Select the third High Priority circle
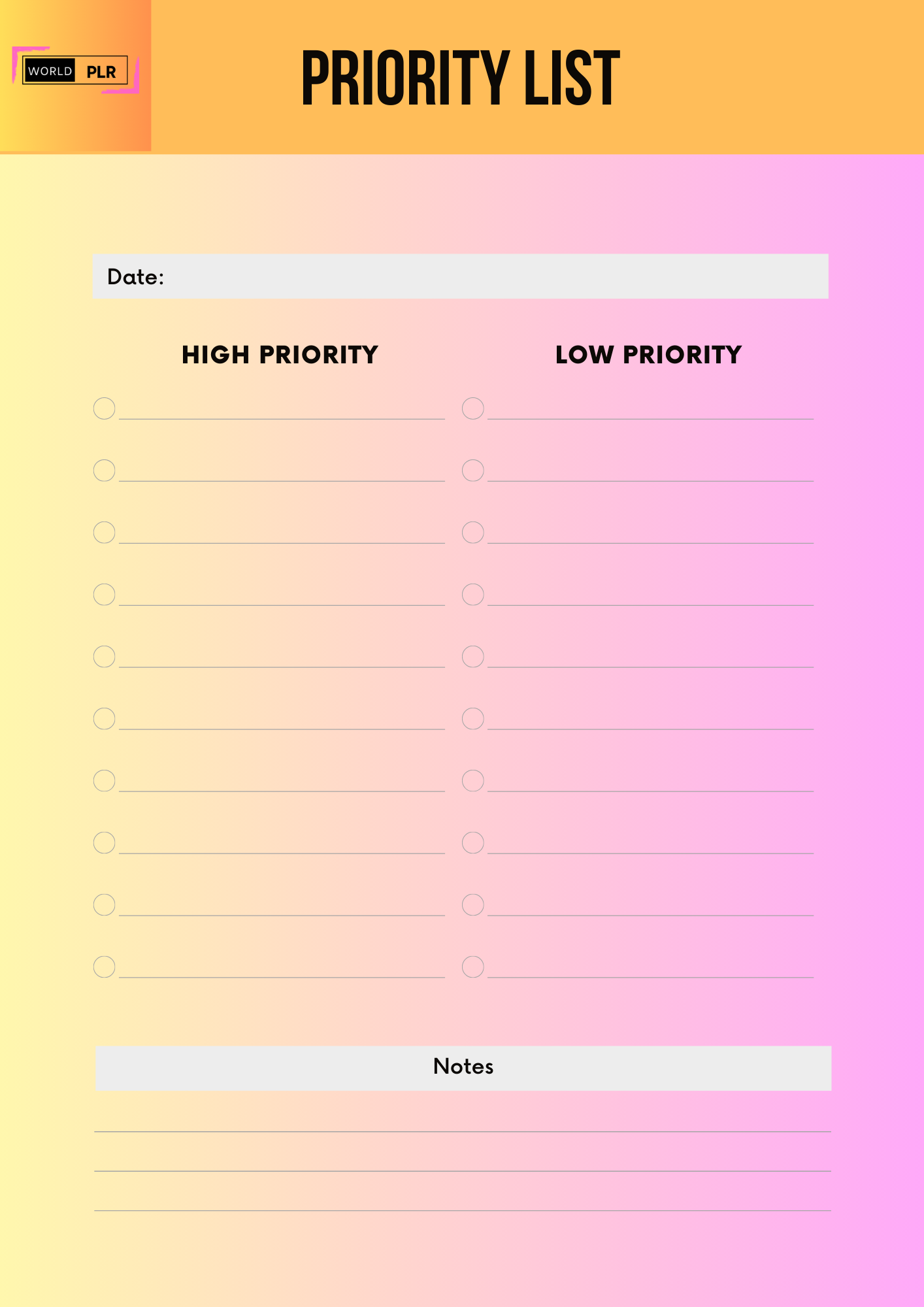This screenshot has height=1307, width=924. [x=105, y=533]
